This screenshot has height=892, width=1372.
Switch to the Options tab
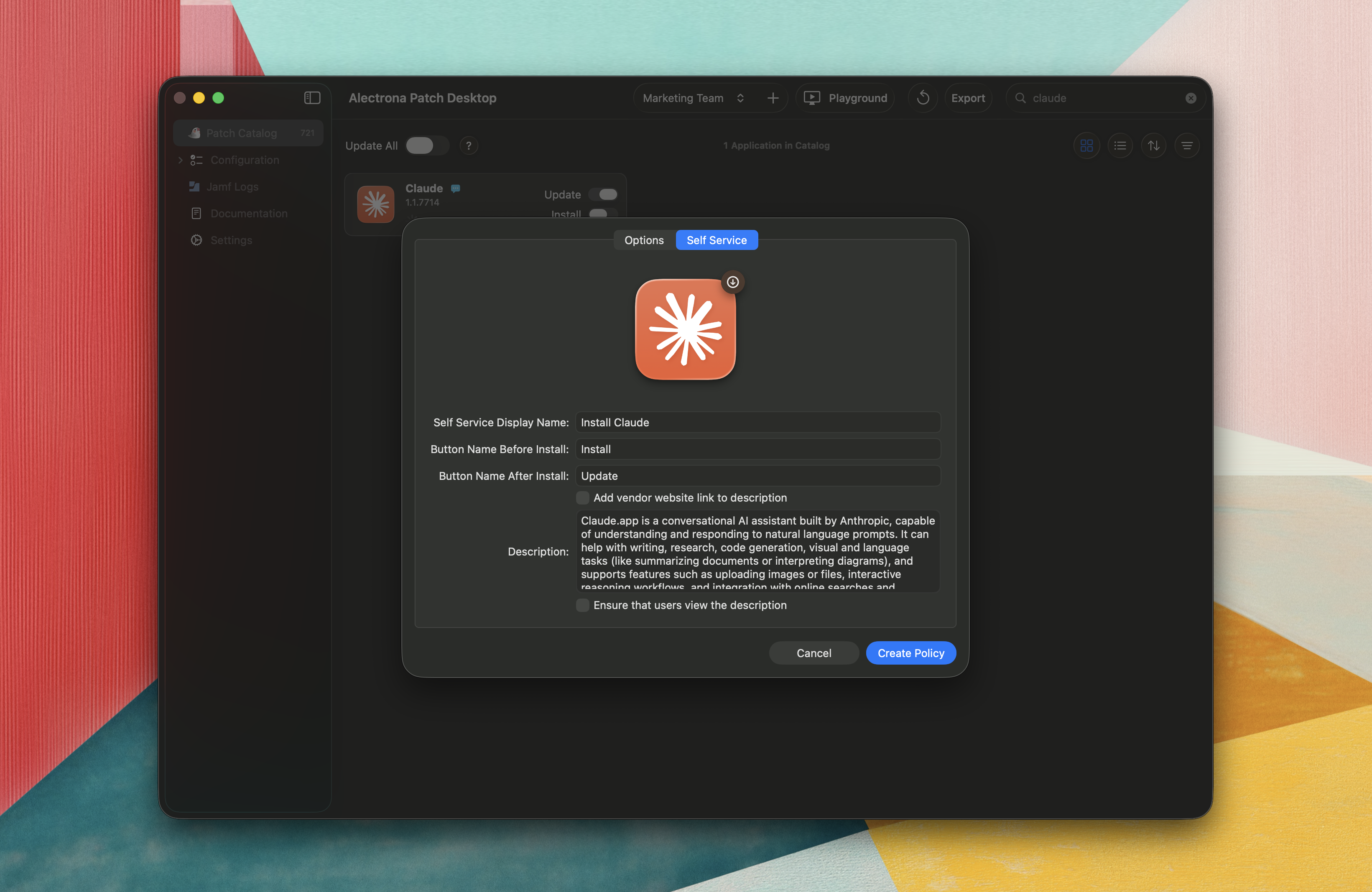[x=644, y=240]
